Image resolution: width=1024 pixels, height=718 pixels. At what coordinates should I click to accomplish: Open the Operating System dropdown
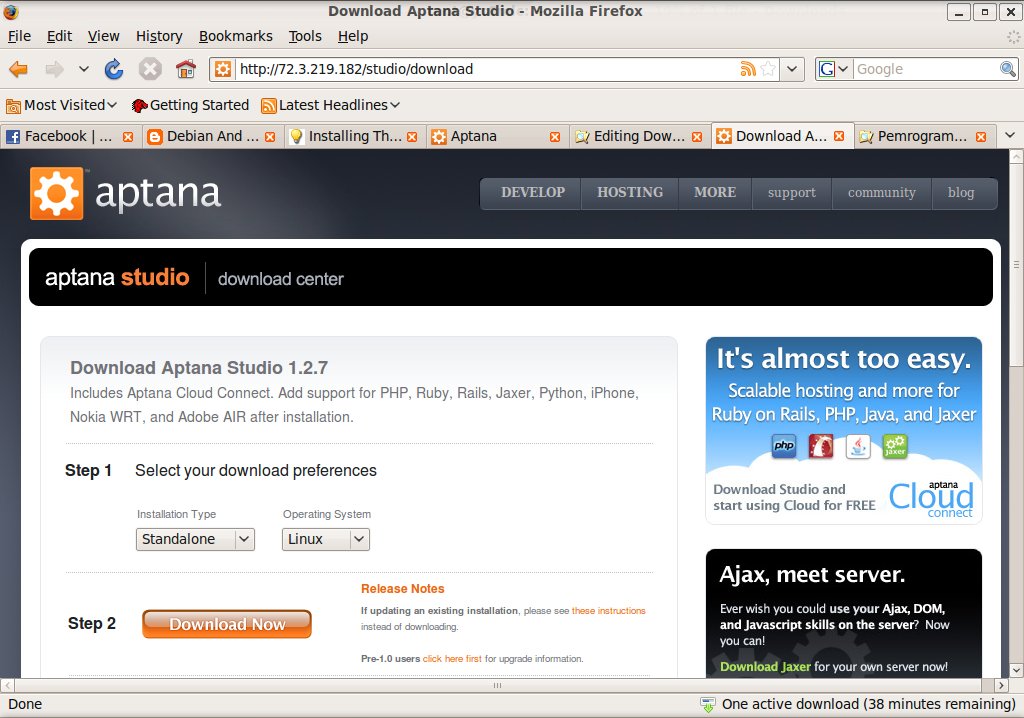pyautogui.click(x=326, y=539)
